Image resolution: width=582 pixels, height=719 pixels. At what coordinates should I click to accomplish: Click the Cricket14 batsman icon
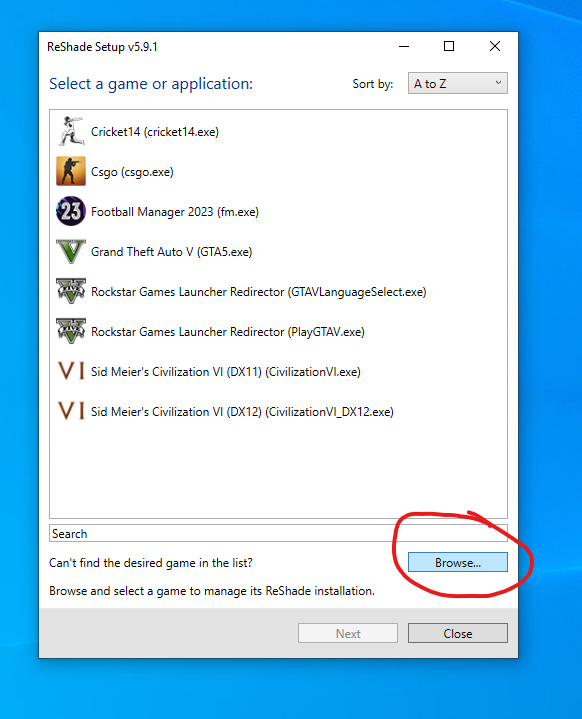click(x=71, y=132)
